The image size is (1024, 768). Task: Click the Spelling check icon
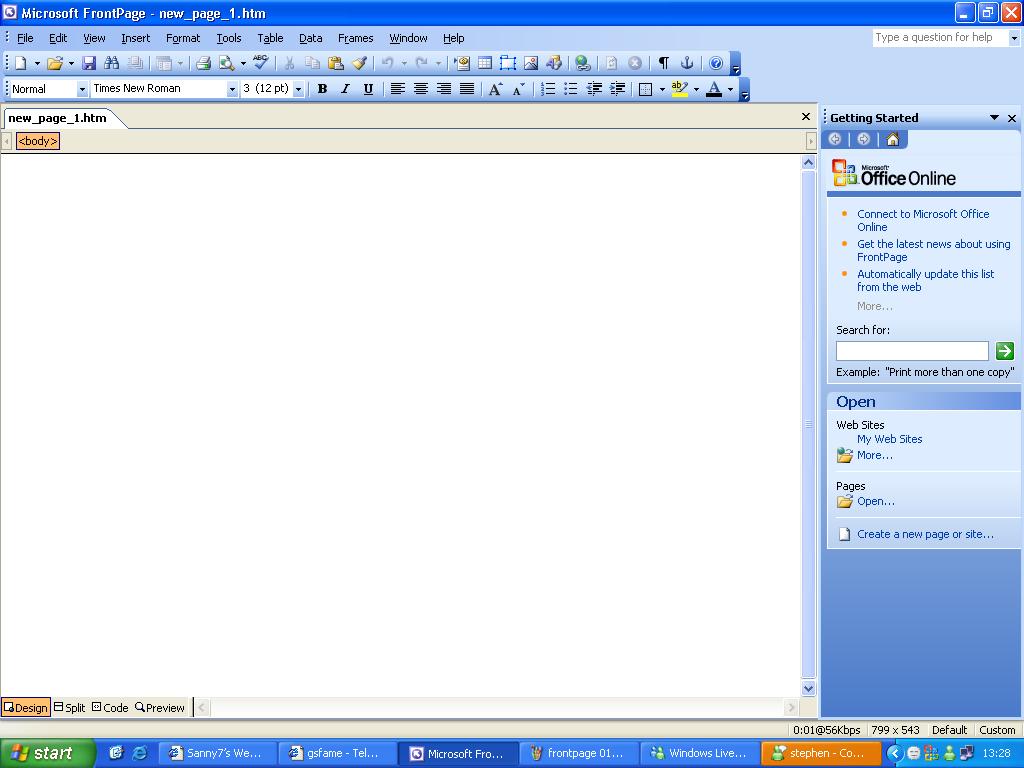[x=261, y=62]
